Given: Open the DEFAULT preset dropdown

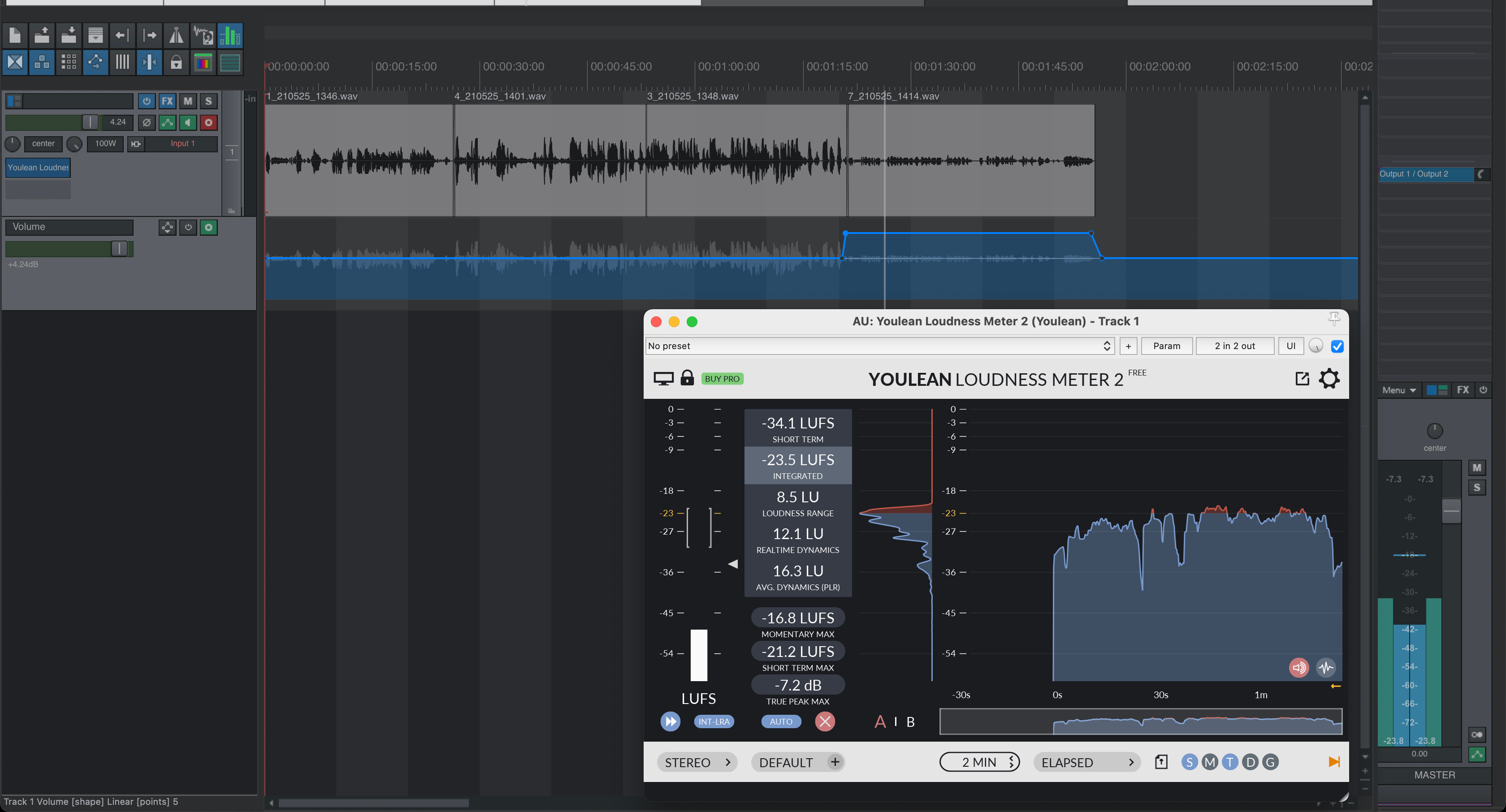Looking at the screenshot, I should point(798,762).
